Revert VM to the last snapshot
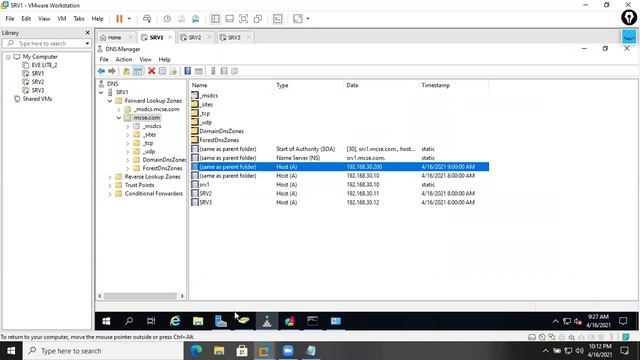 (x=181, y=19)
